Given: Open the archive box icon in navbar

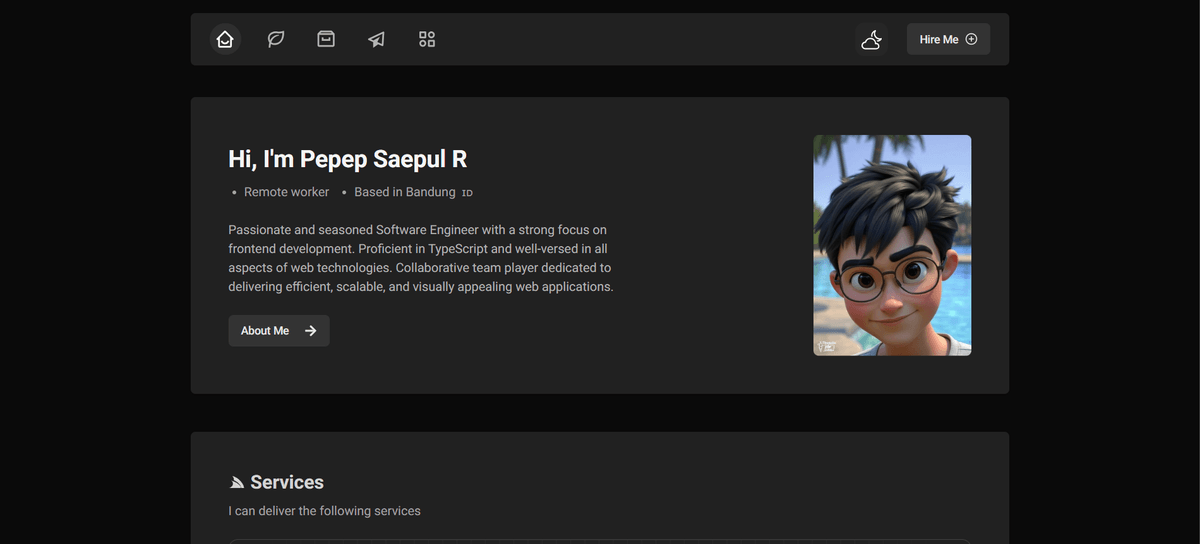Looking at the screenshot, I should (326, 39).
